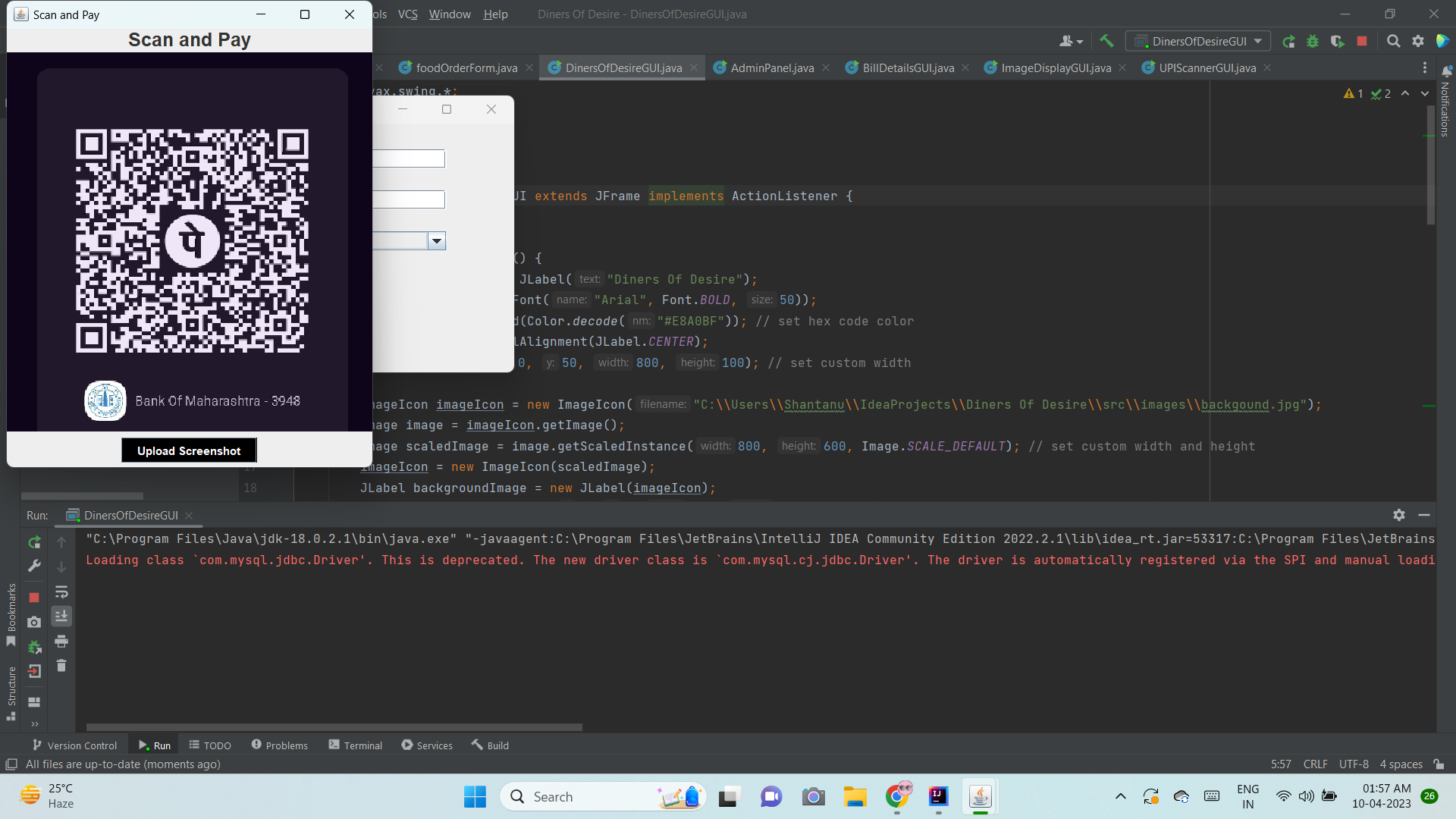The image size is (1456, 819).
Task: Open the combo box dropdown in small dialog
Action: 437,241
